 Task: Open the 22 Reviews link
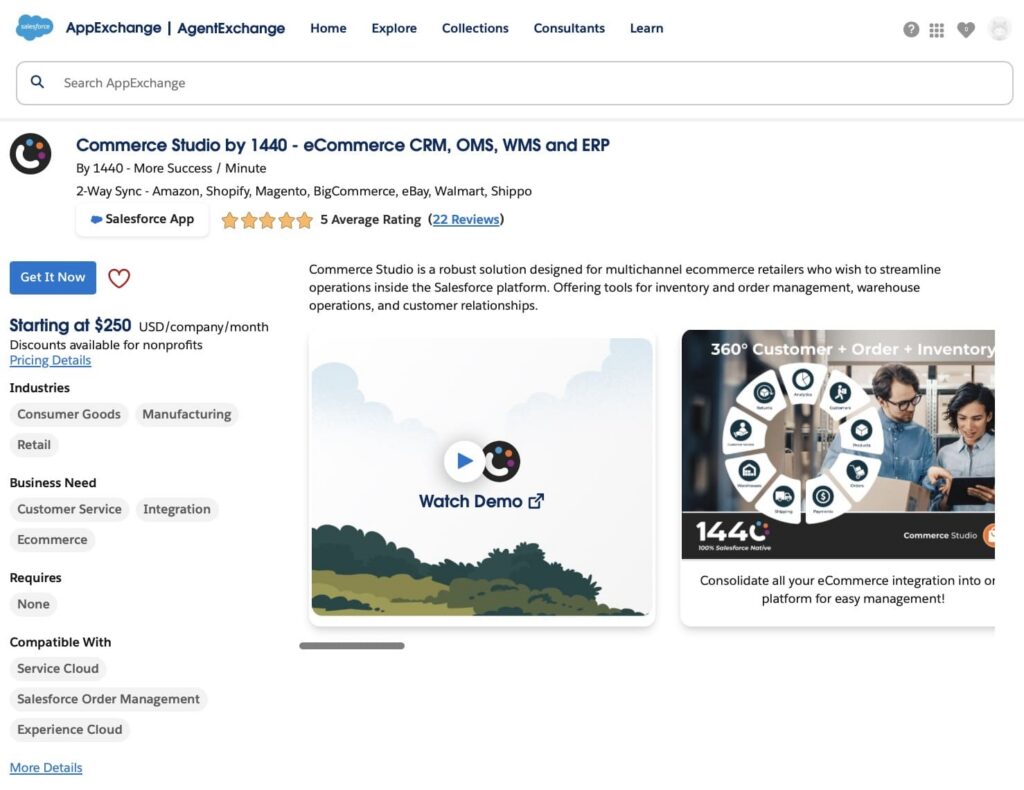[x=466, y=219]
